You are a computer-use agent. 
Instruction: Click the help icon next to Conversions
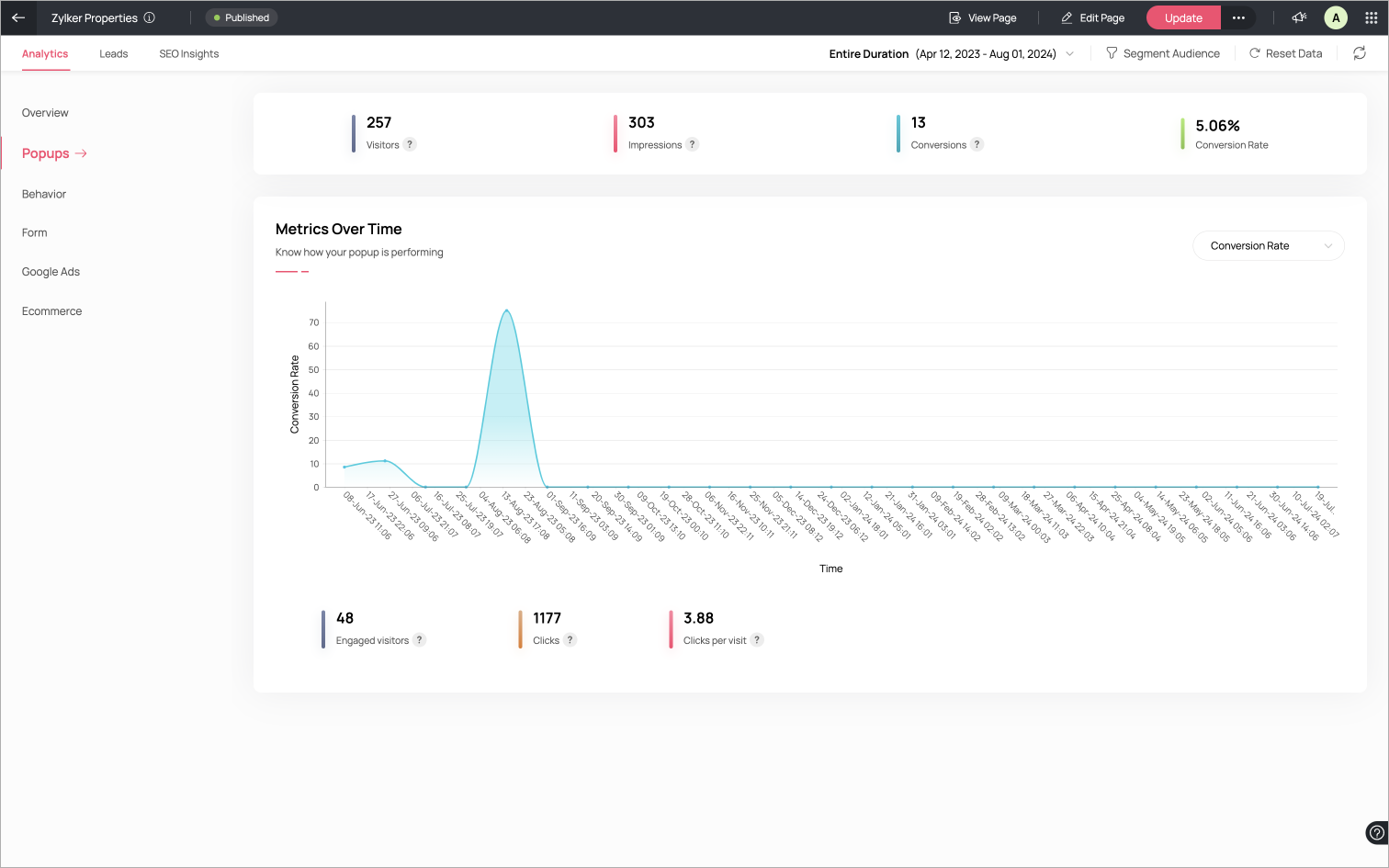click(977, 144)
